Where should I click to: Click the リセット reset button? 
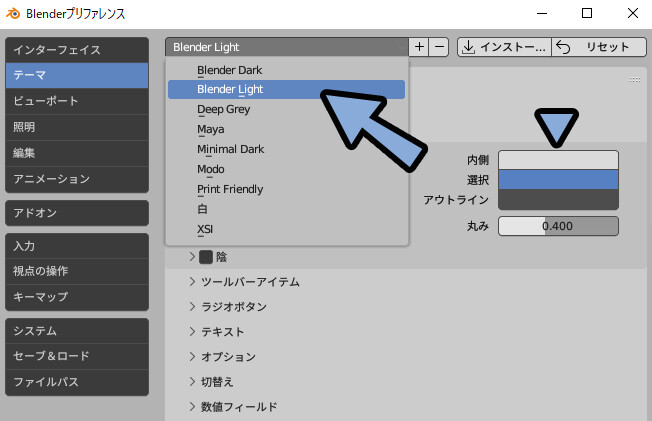pos(599,47)
